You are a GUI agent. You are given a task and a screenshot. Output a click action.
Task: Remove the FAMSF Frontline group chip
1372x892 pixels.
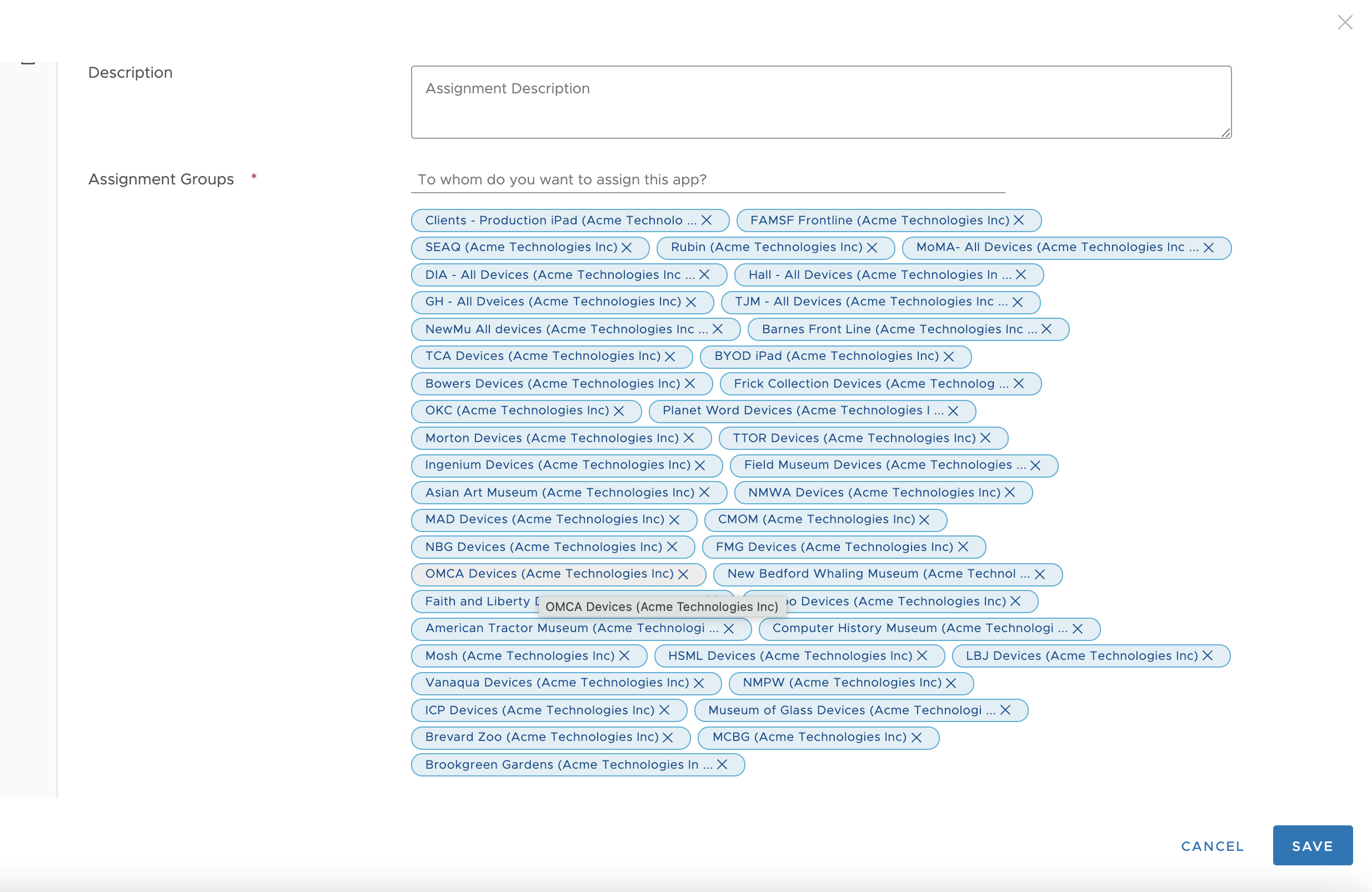click(1019, 221)
